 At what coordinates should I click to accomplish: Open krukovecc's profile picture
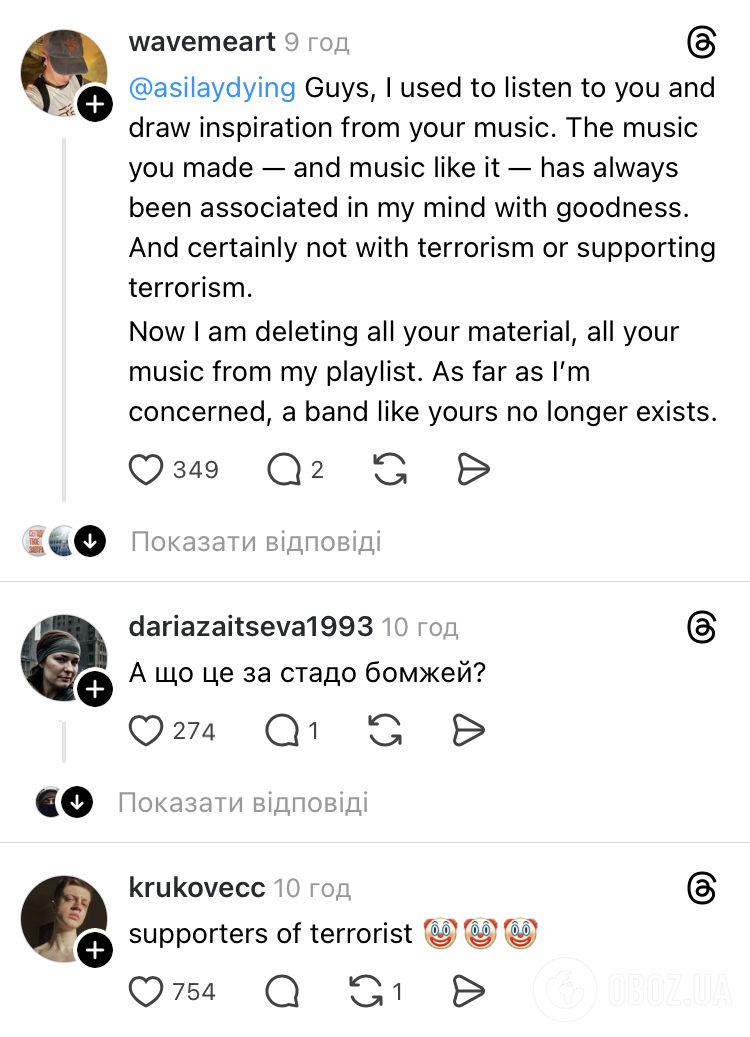(x=63, y=917)
